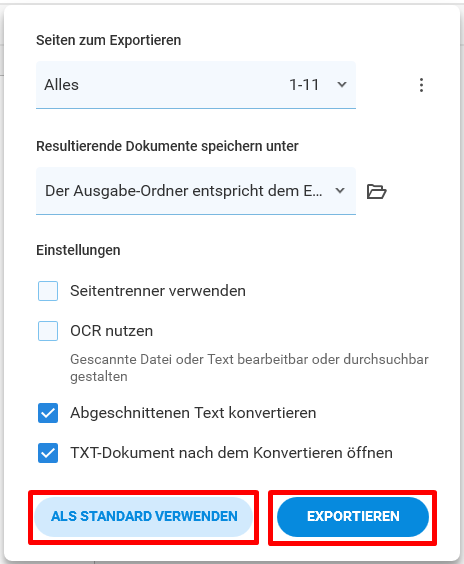Click the chevron on the Ausgabe-Ordner field

tap(340, 191)
